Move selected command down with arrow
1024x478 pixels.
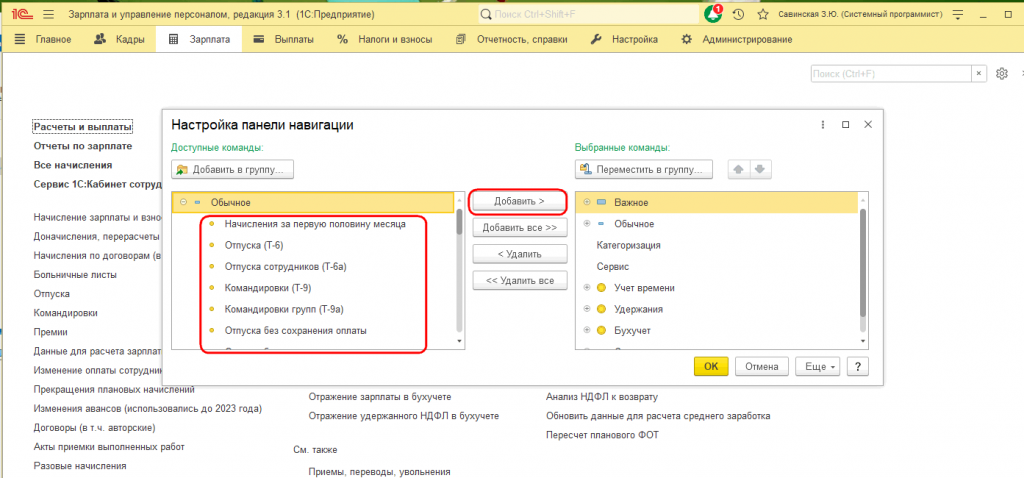759,169
